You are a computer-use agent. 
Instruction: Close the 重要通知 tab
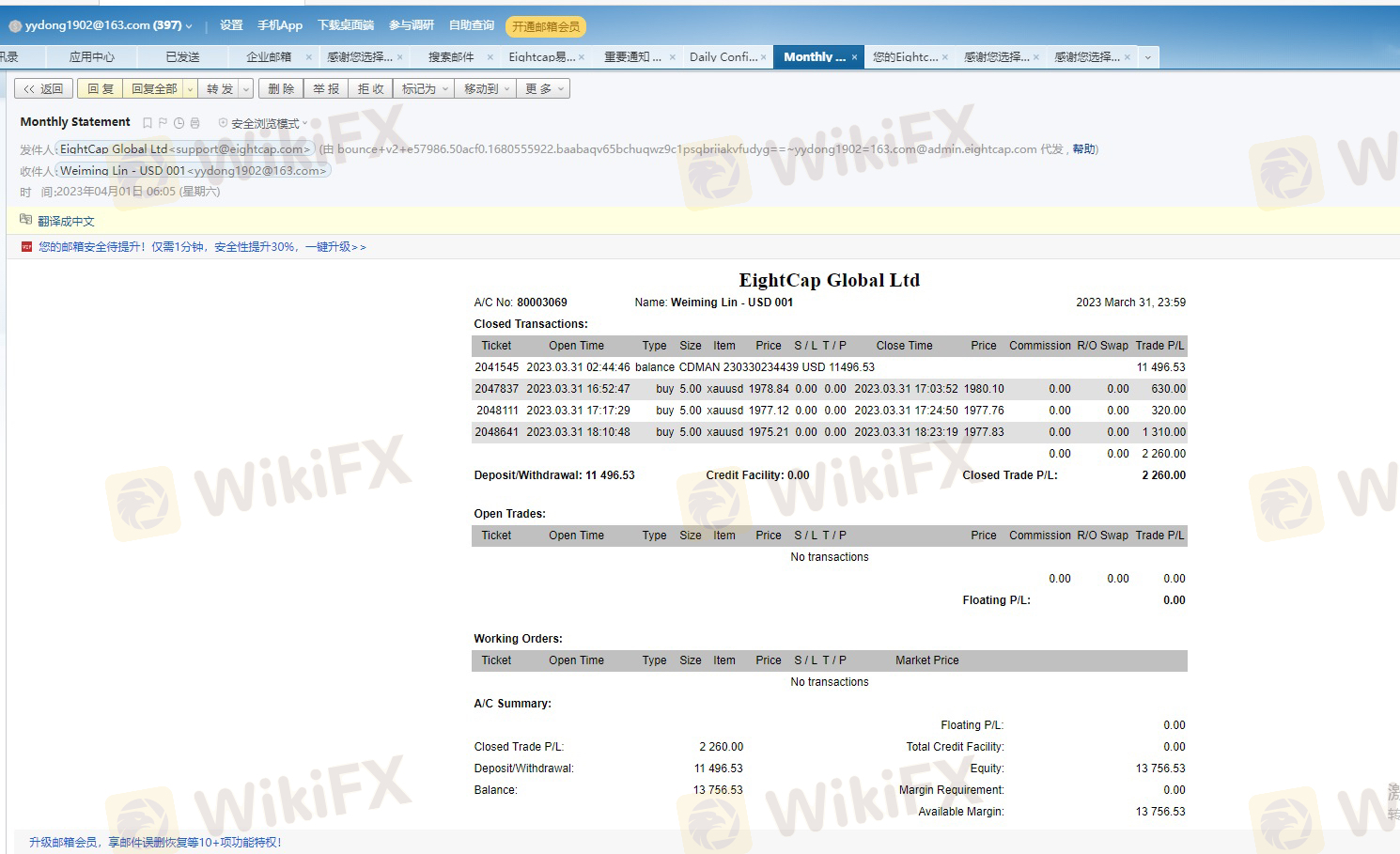point(673,57)
